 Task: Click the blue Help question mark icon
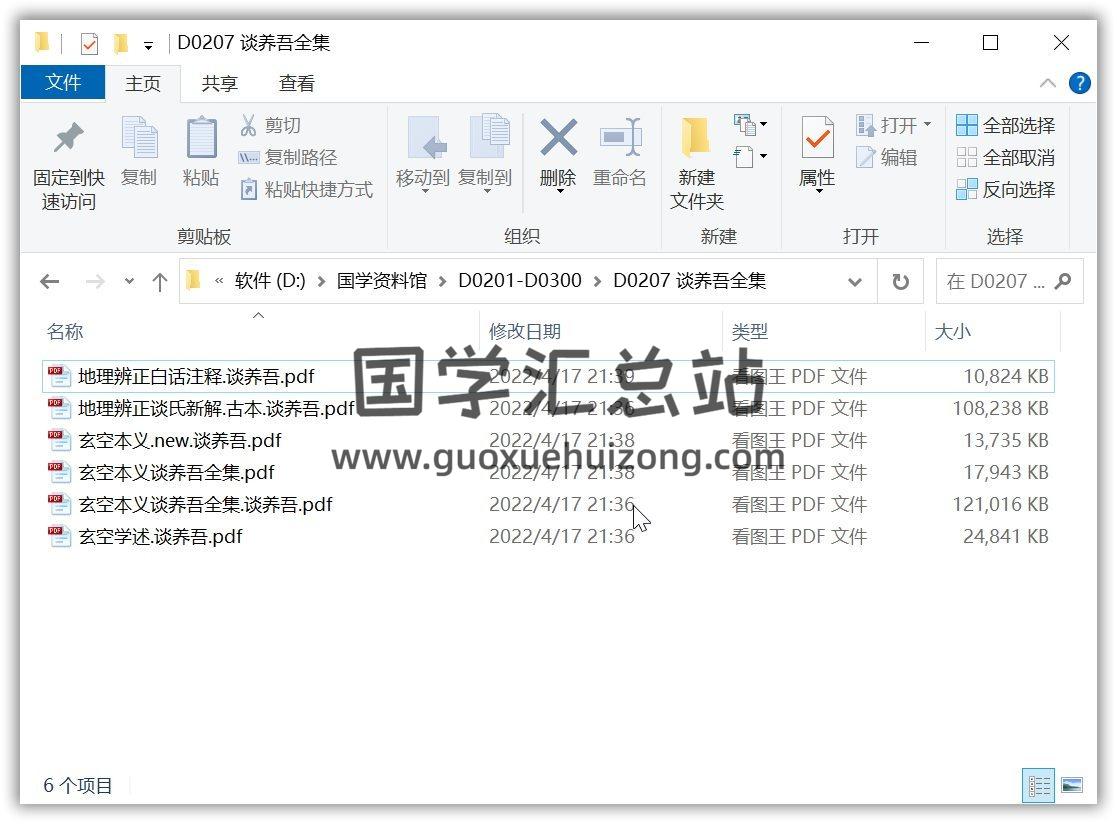(x=1079, y=83)
